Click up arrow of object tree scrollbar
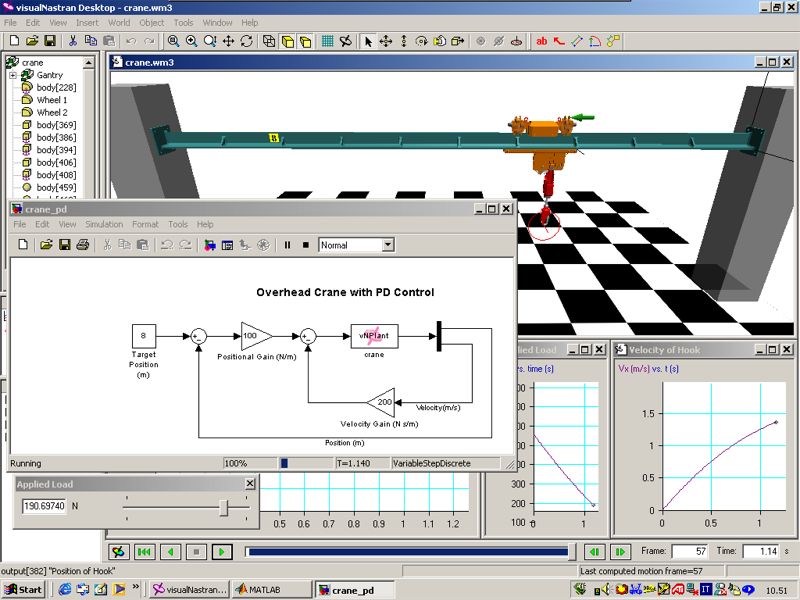Image resolution: width=800 pixels, height=600 pixels. pyautogui.click(x=88, y=63)
